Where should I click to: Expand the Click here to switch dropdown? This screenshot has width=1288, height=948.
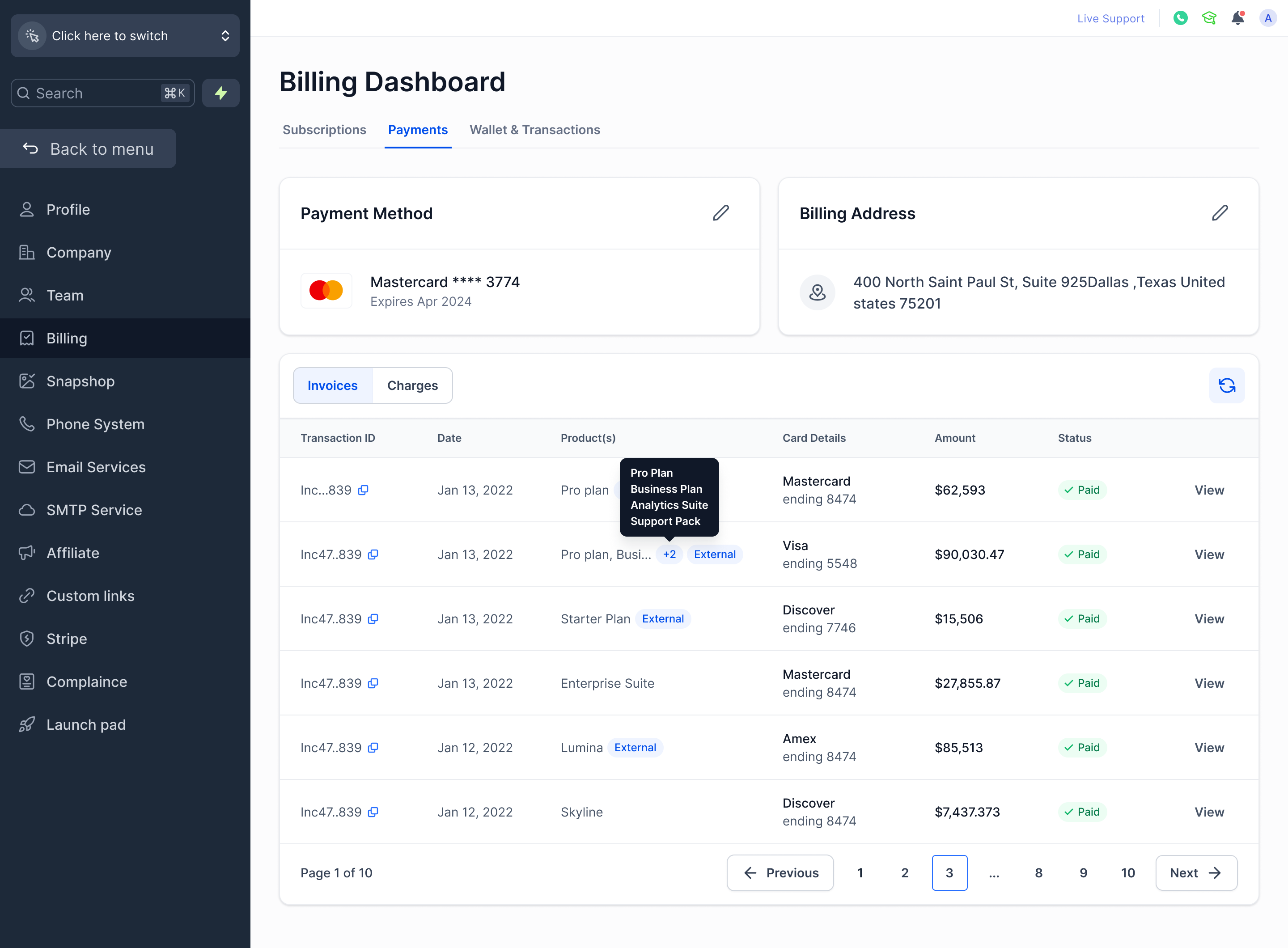click(125, 36)
